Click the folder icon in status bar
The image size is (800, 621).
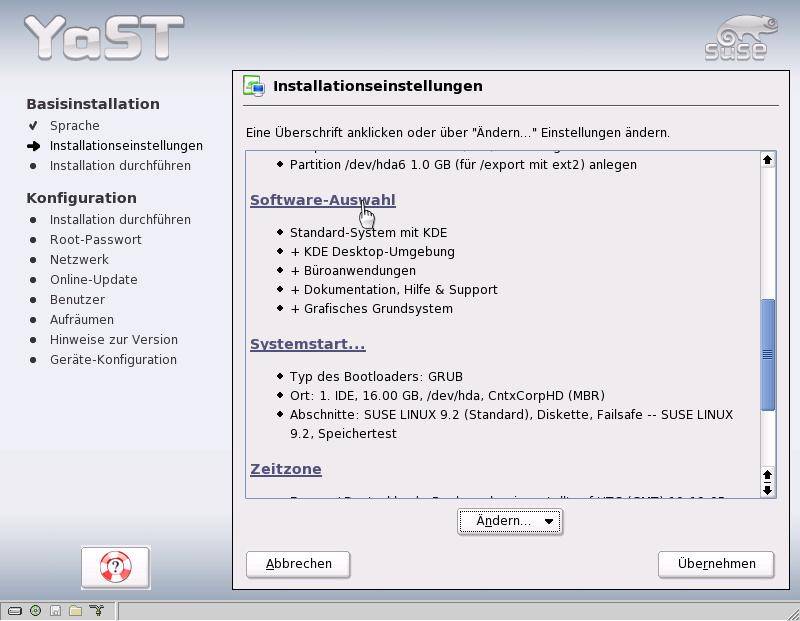75,610
